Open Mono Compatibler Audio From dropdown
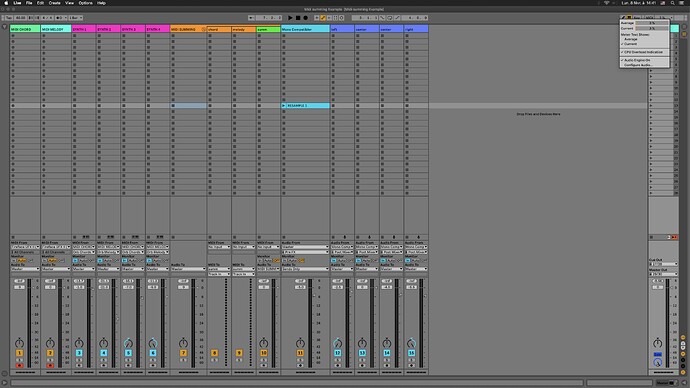This screenshot has width=690, height=388. tap(305, 247)
